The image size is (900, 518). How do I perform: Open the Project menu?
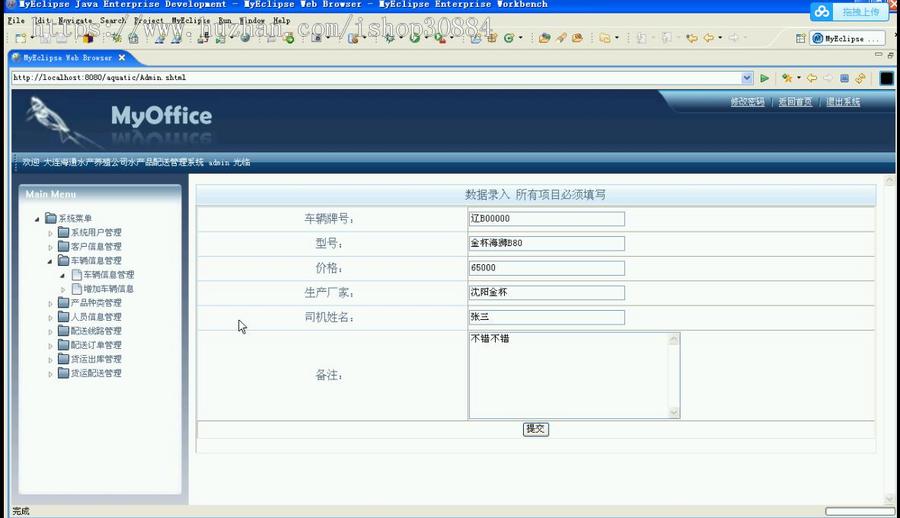[148, 21]
